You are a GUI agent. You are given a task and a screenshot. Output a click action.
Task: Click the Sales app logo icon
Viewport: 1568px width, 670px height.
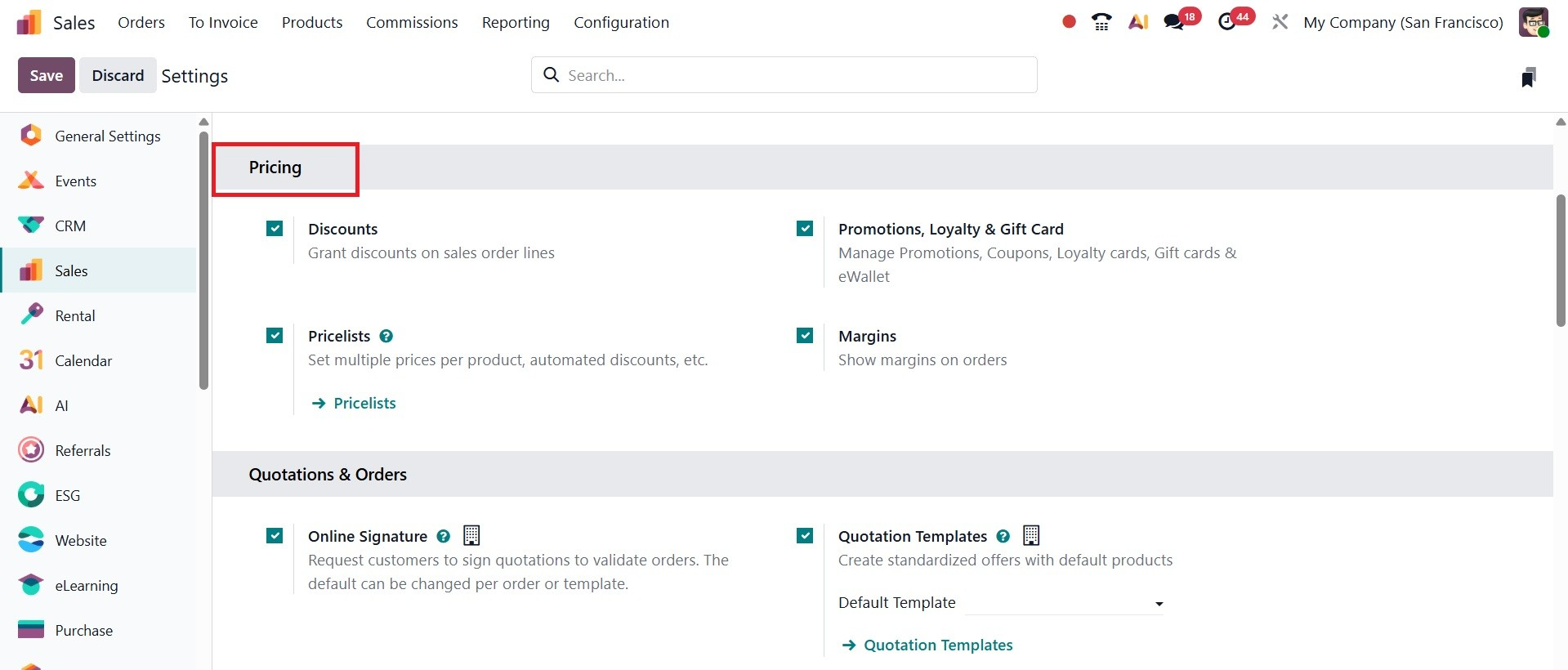[29, 22]
